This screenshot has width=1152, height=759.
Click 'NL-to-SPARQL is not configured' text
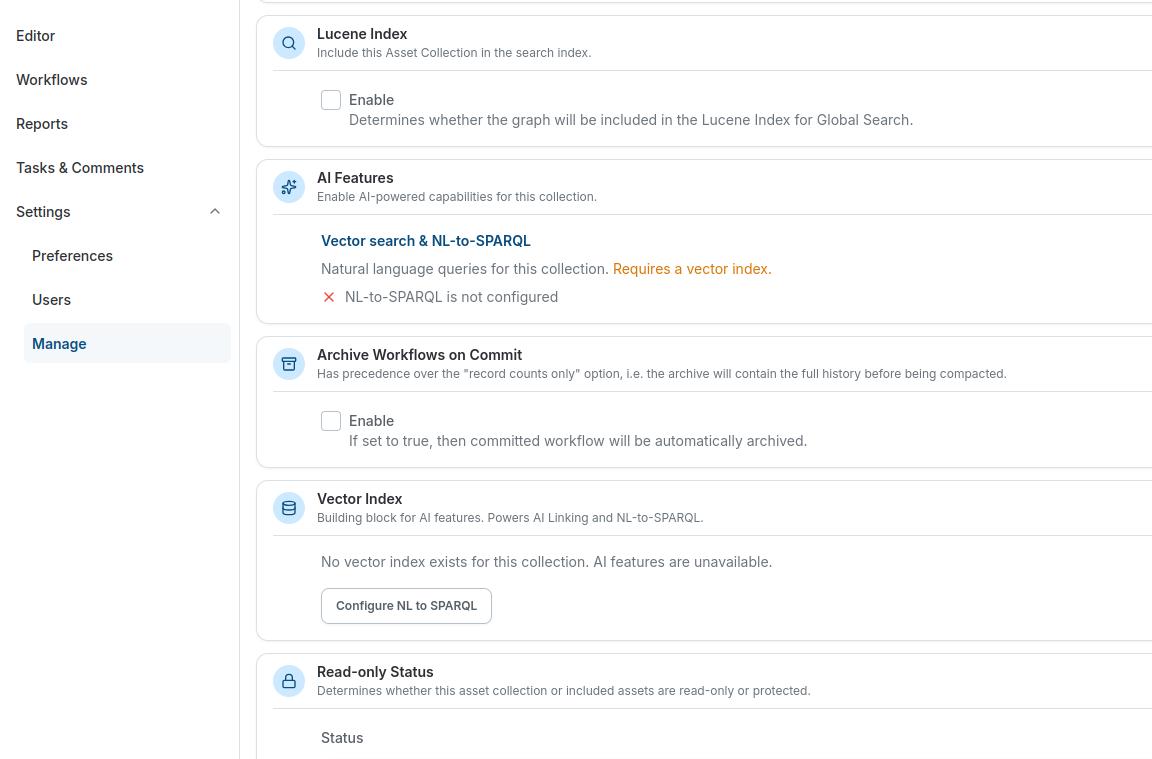(x=451, y=297)
